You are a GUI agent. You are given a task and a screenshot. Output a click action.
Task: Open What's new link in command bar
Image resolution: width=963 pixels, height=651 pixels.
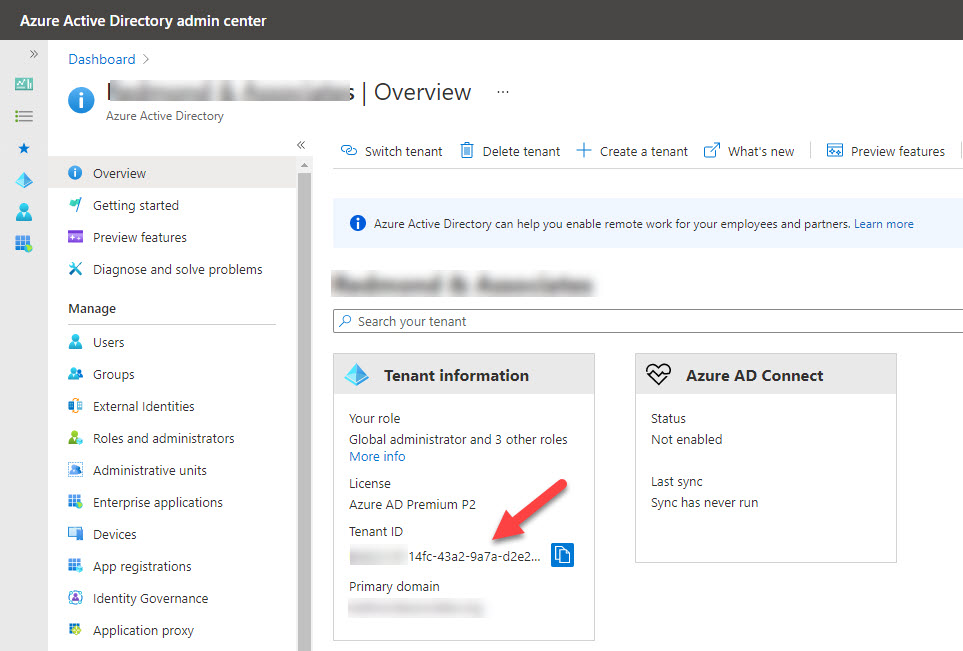pyautogui.click(x=749, y=151)
